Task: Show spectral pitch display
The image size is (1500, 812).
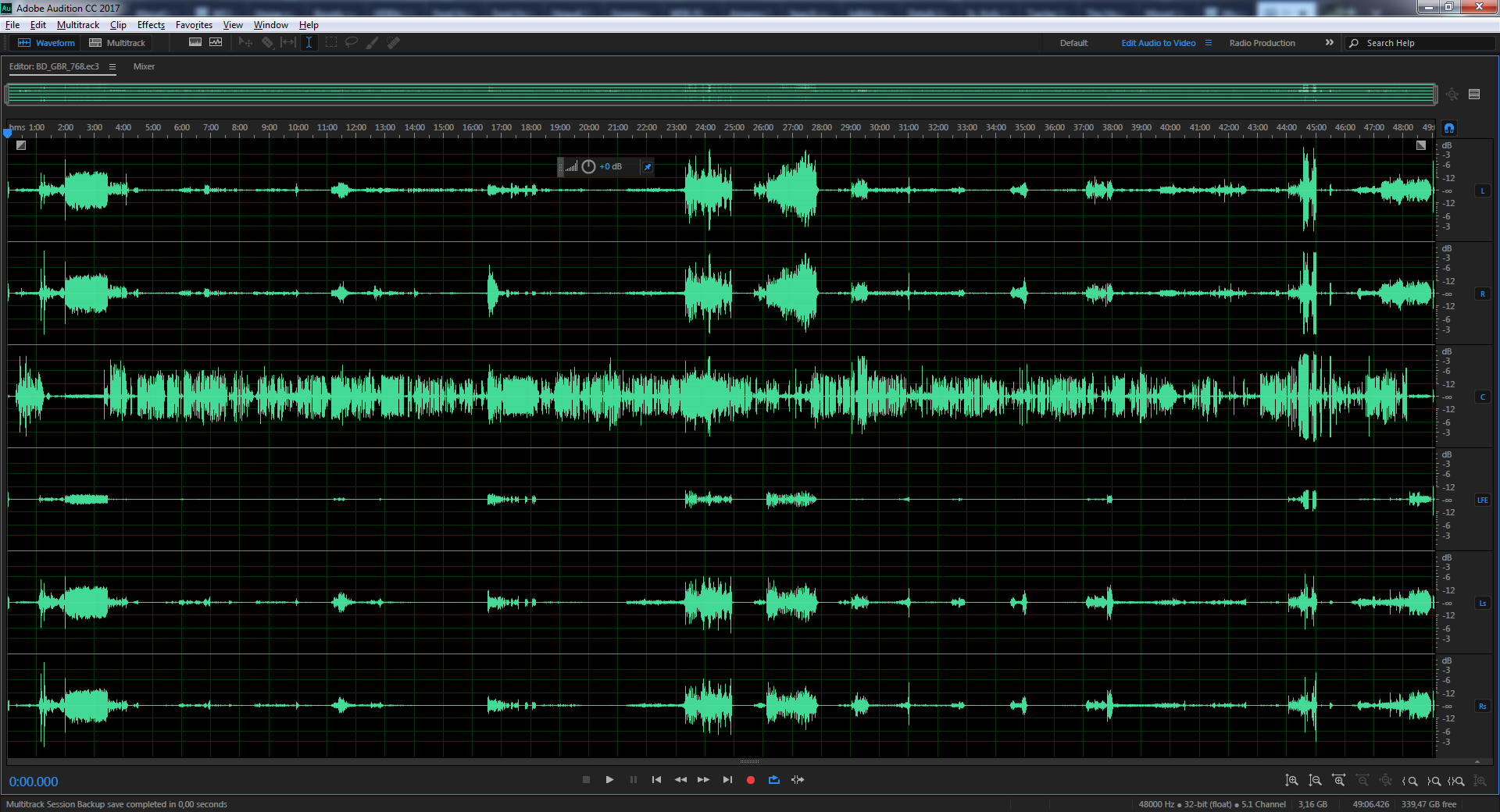Action: [216, 42]
